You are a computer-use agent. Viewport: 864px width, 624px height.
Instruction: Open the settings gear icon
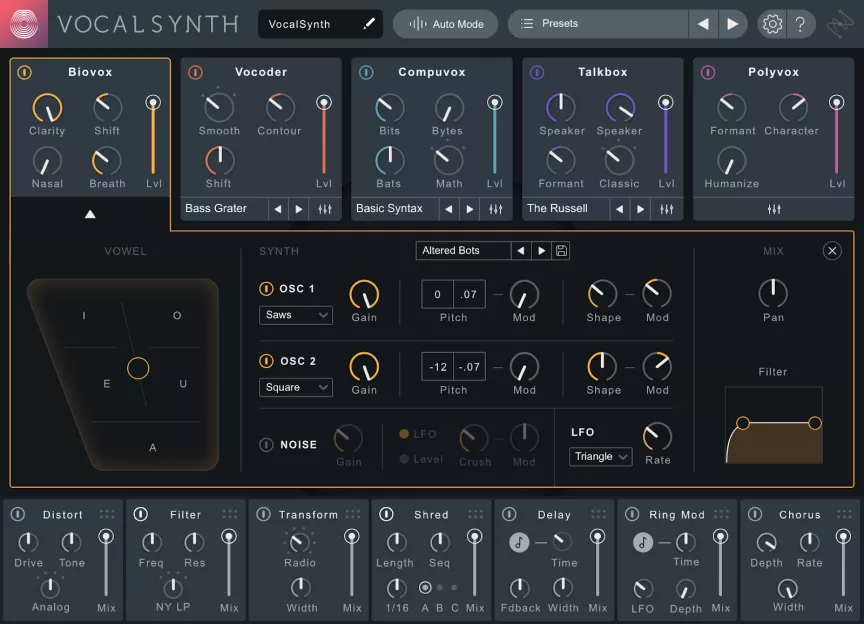click(772, 24)
